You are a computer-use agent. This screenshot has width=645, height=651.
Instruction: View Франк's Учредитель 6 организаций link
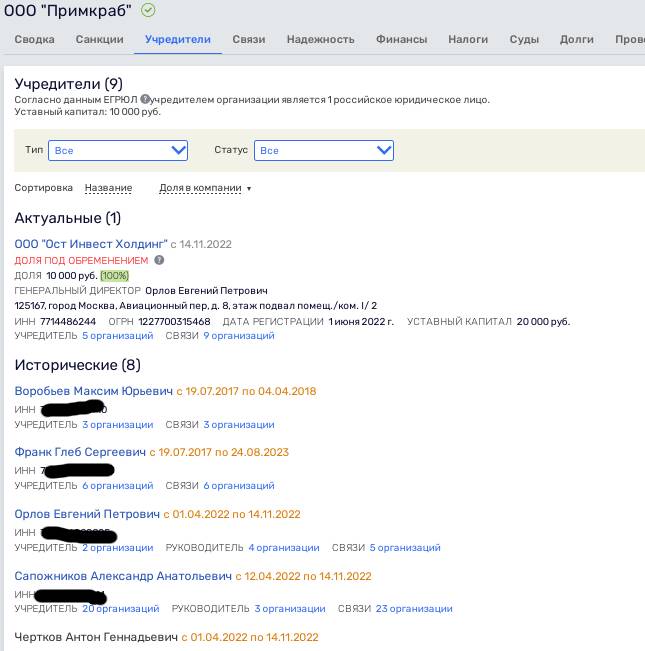pyautogui.click(x=117, y=485)
